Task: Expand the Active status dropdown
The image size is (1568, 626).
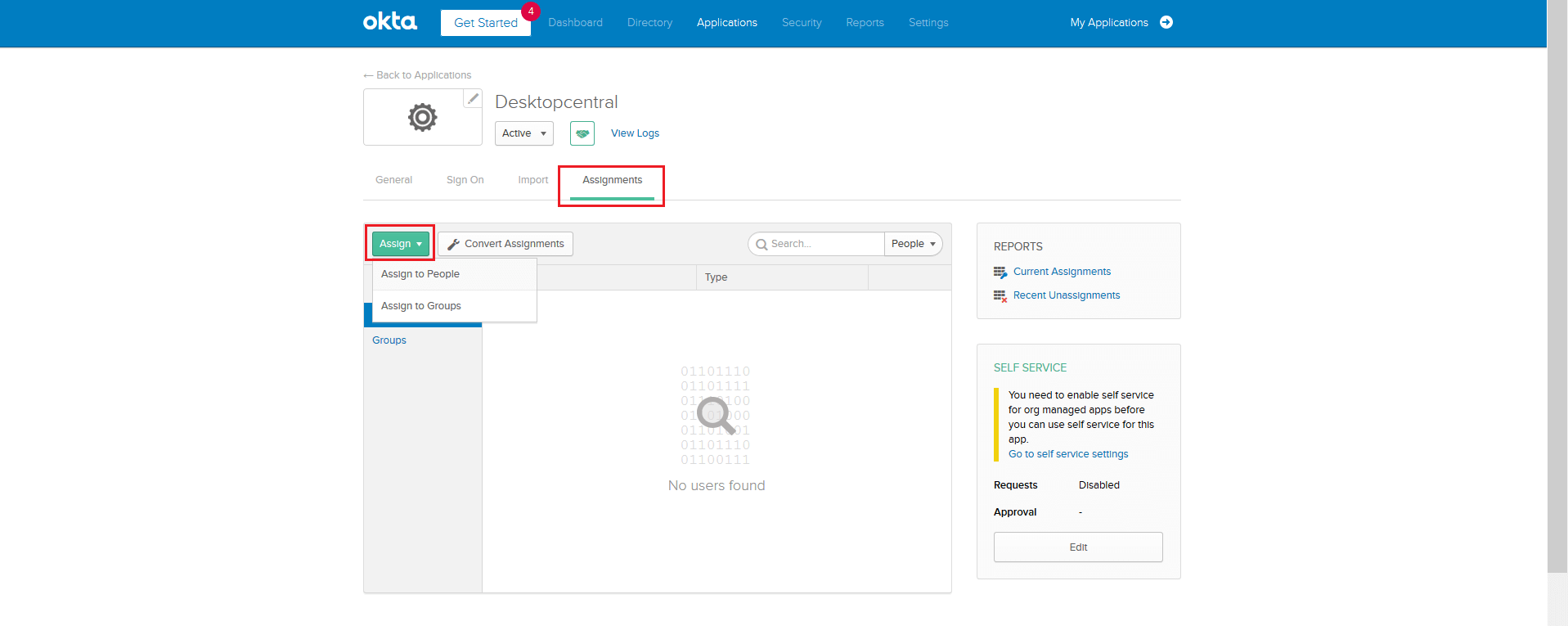Action: [524, 133]
